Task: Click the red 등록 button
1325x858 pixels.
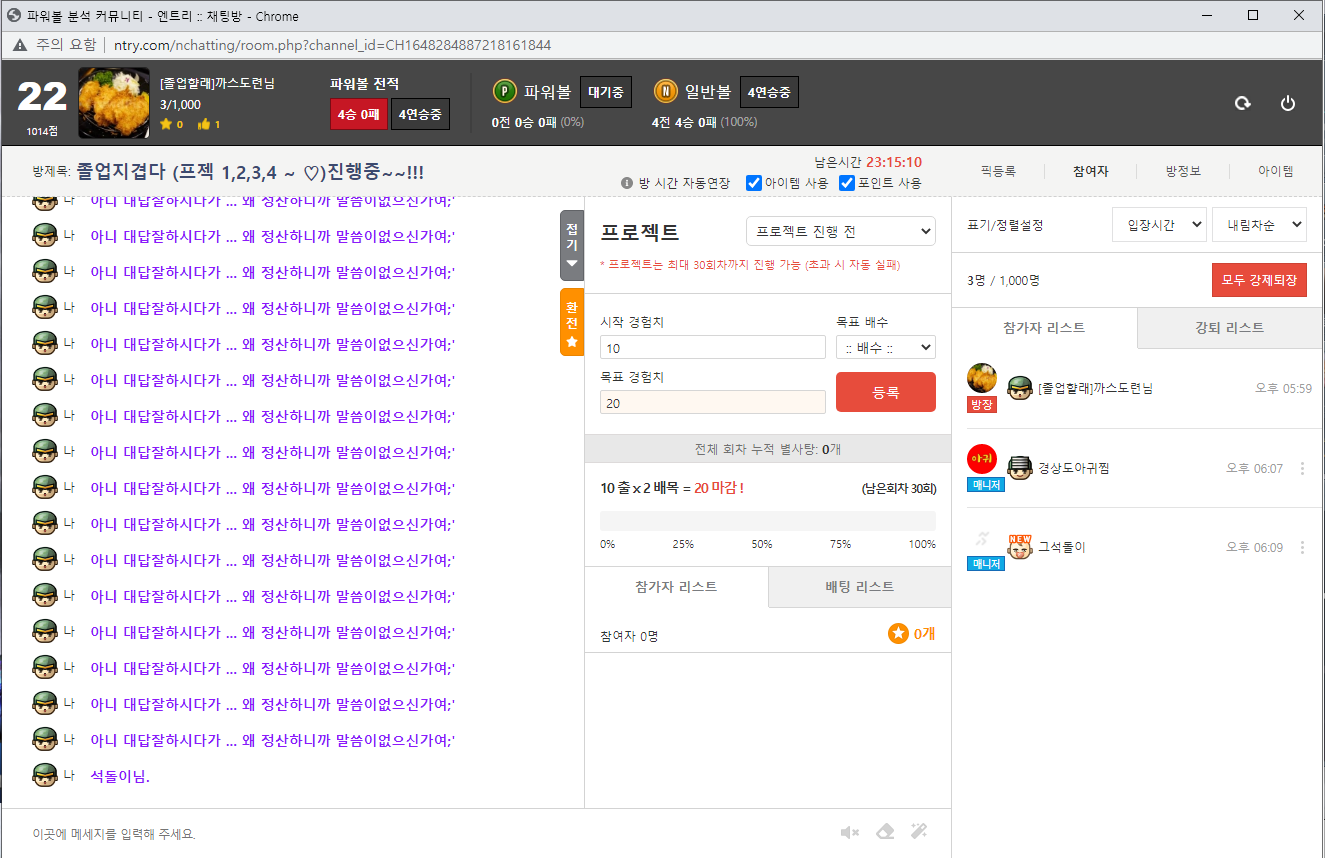Action: 885,392
